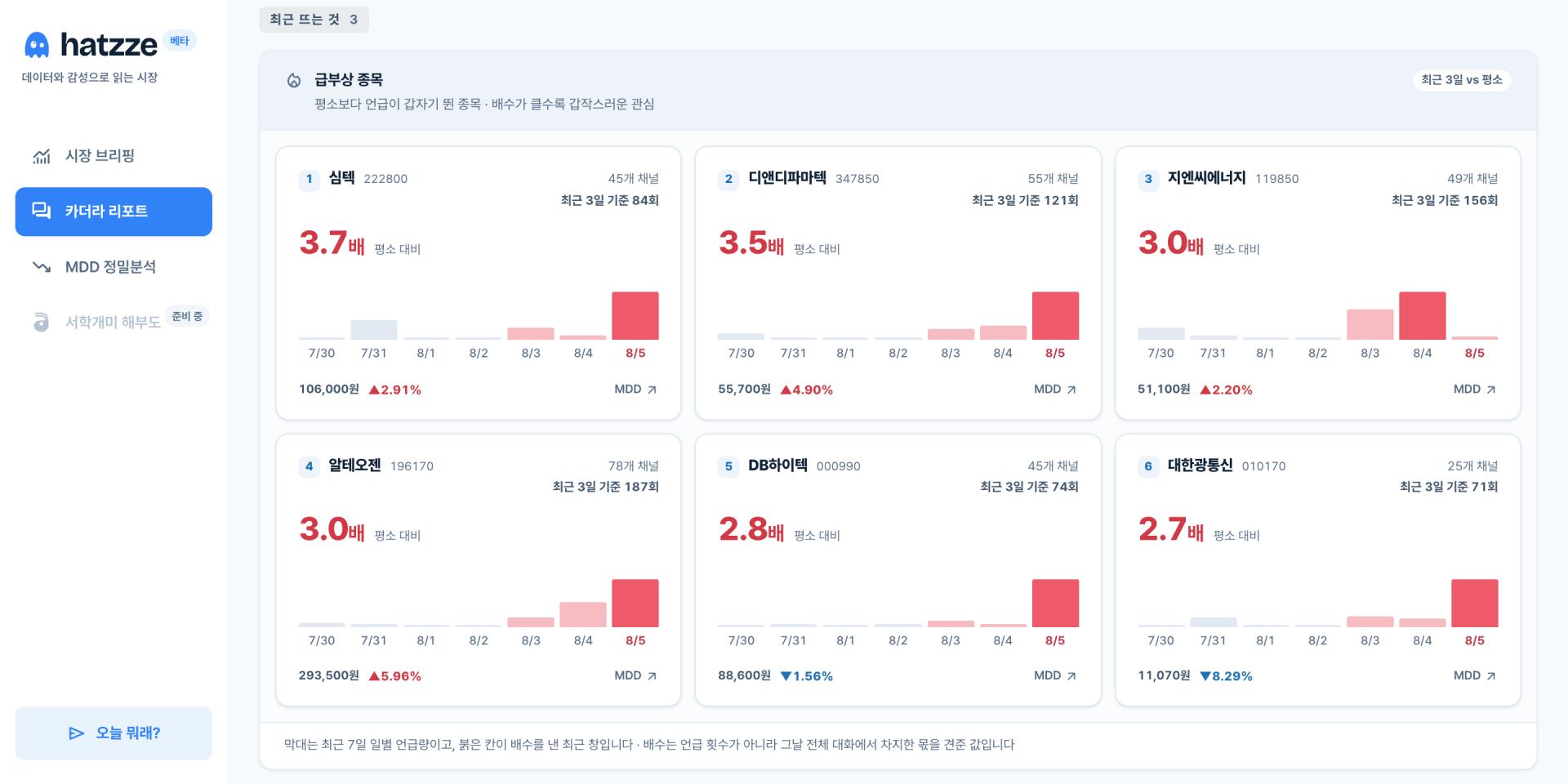Click the hatzze ghost logo icon
This screenshot has width=1568, height=784.
tap(37, 45)
